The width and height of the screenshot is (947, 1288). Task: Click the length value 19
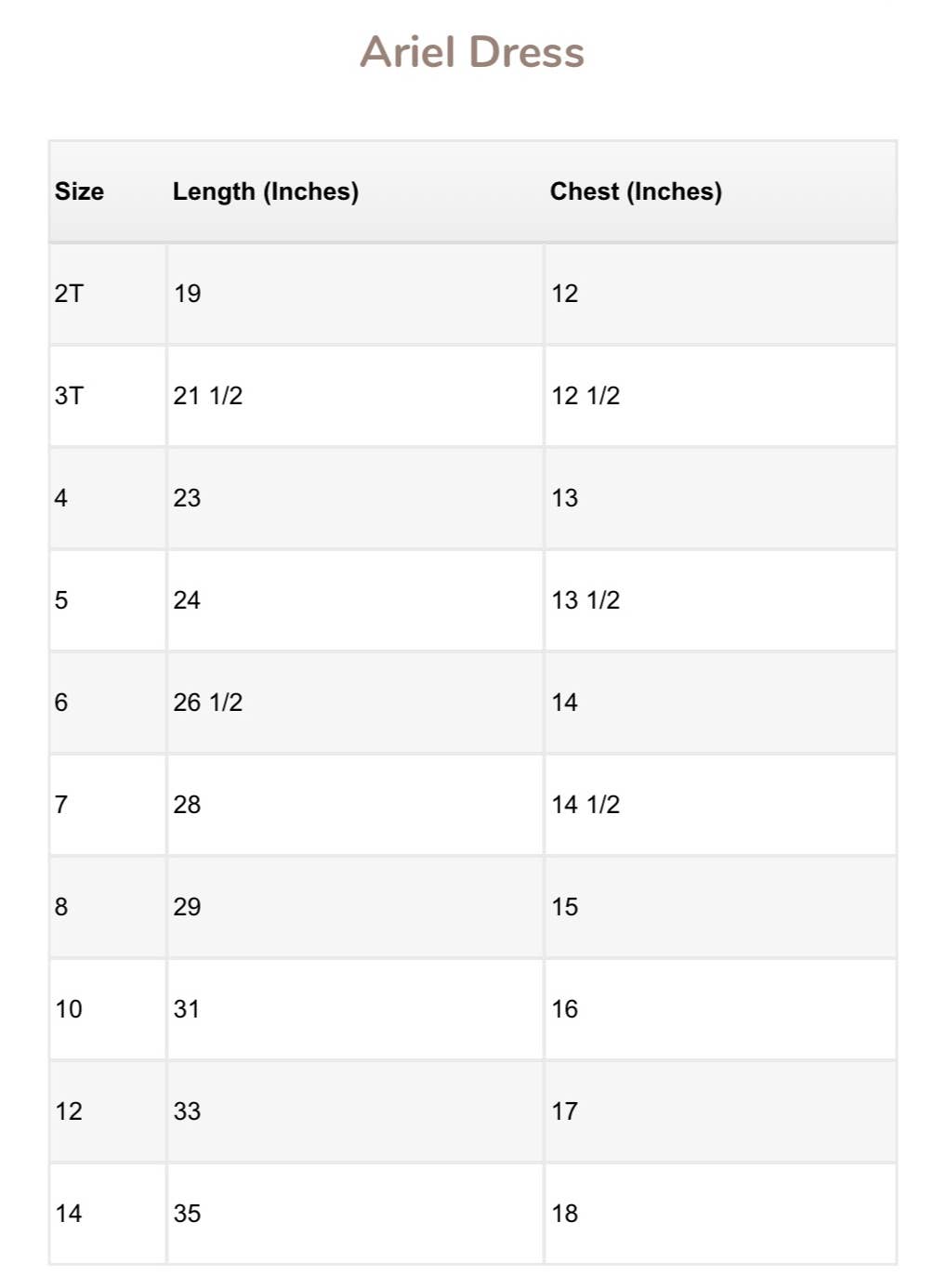click(x=187, y=294)
